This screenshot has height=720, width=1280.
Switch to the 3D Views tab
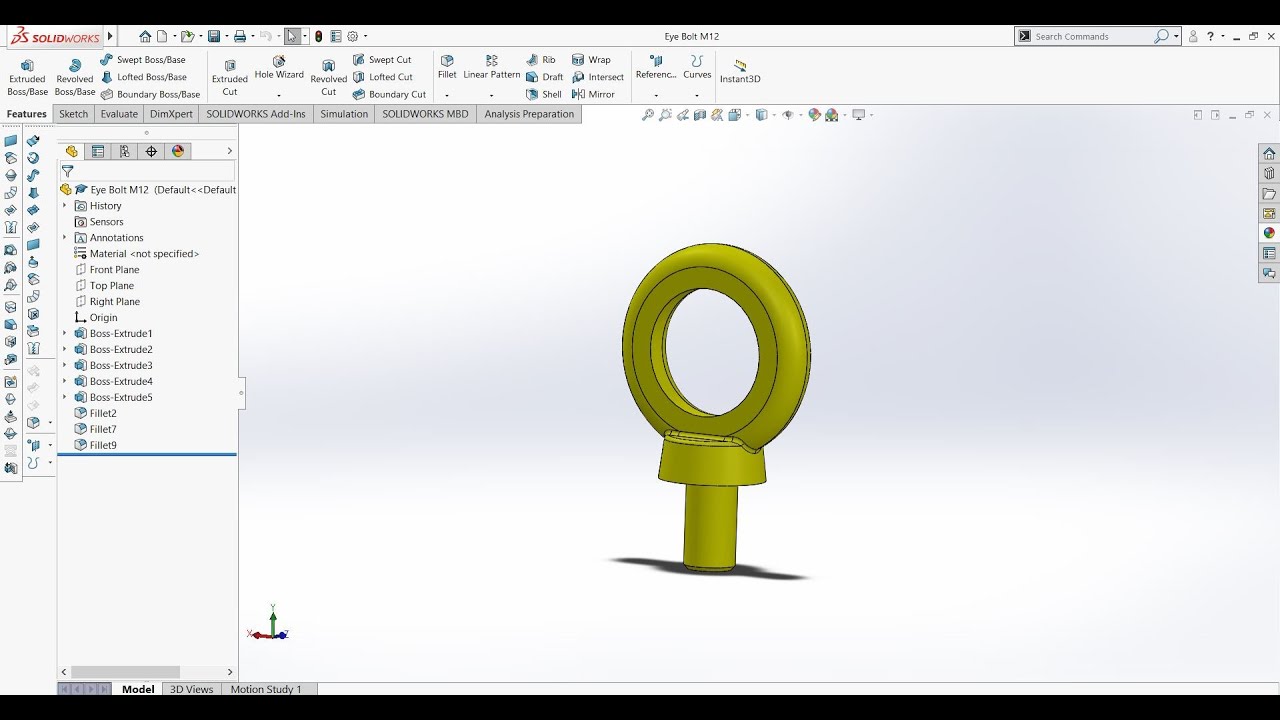(x=191, y=689)
